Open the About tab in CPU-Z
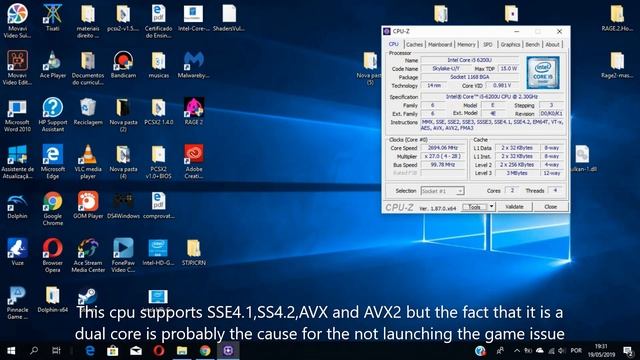 552,44
